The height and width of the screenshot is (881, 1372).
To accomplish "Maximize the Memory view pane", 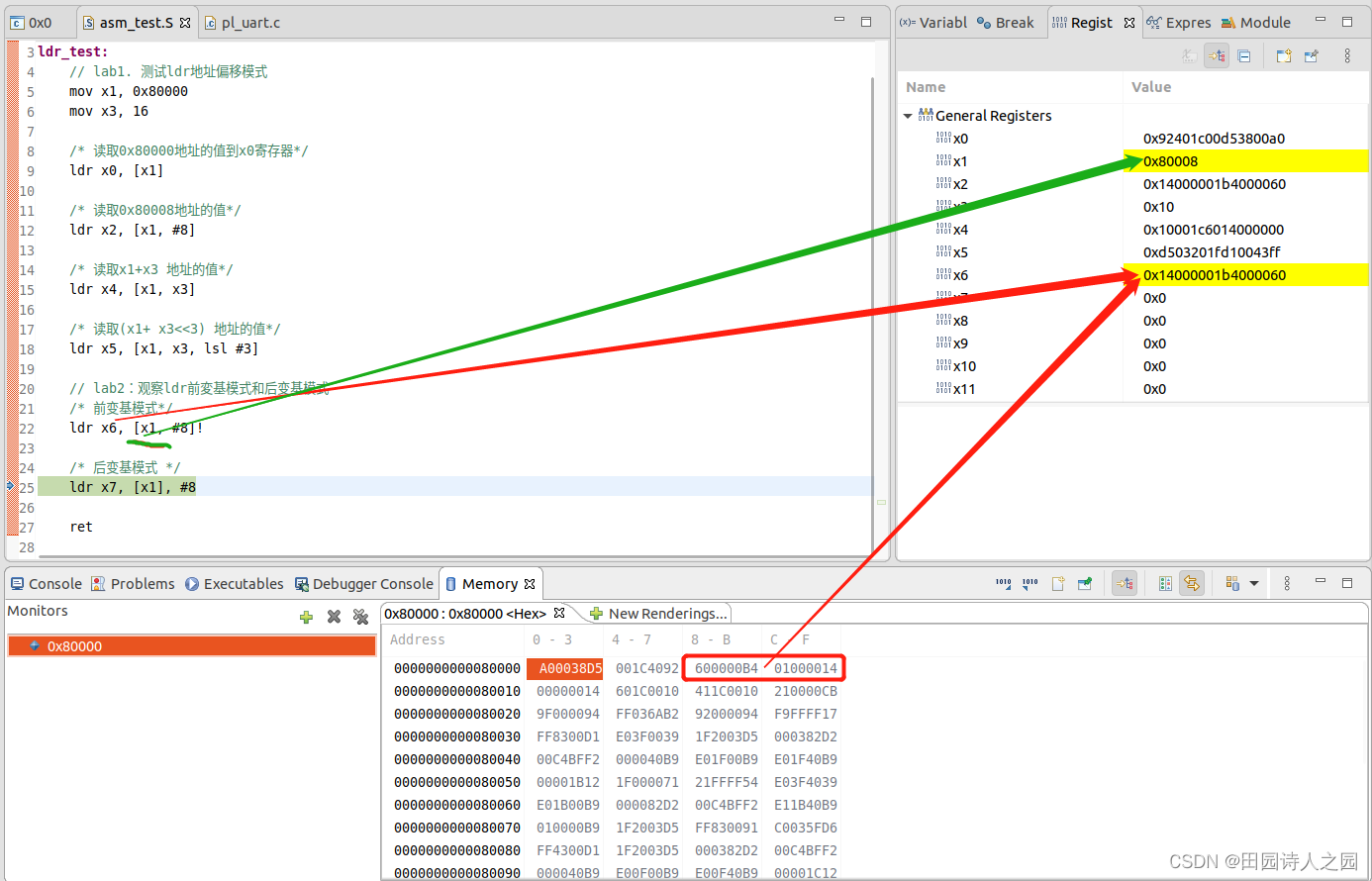I will (1347, 583).
